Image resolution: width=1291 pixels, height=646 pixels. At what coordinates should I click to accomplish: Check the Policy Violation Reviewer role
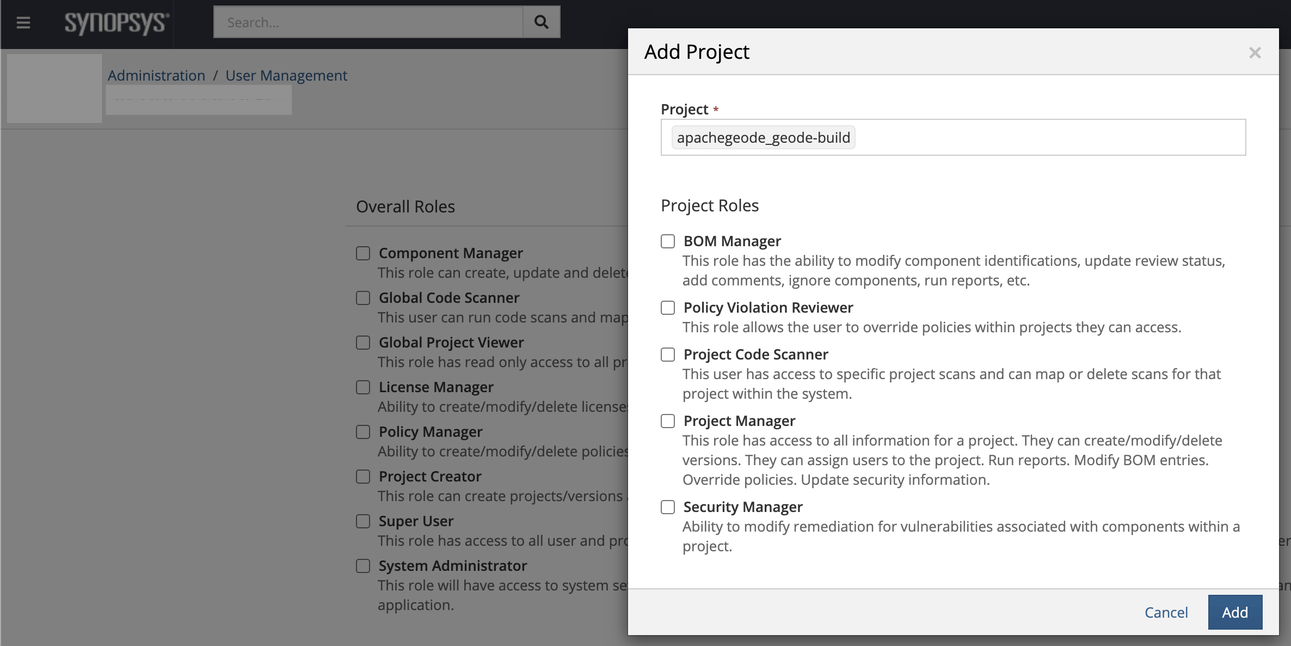[668, 308]
